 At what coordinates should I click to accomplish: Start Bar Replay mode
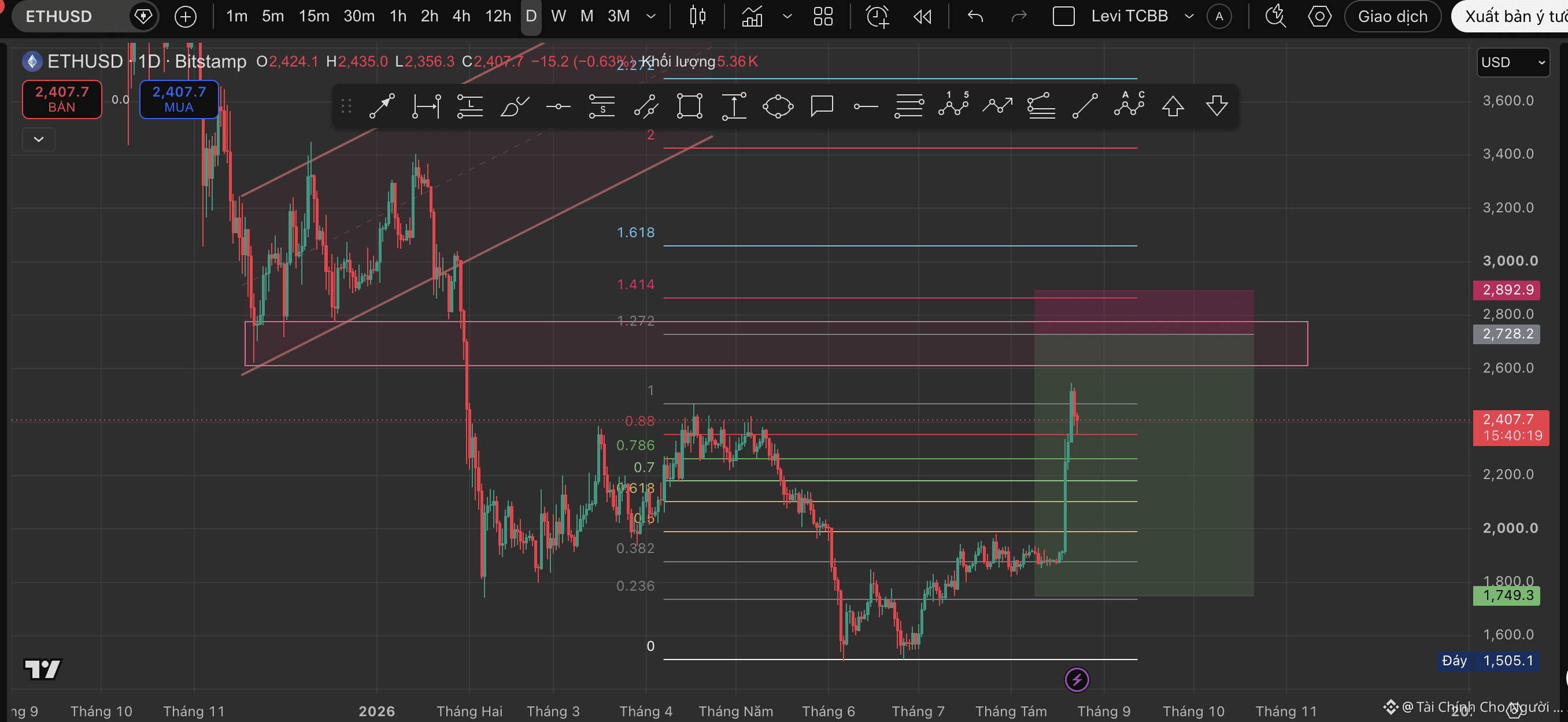click(x=923, y=16)
